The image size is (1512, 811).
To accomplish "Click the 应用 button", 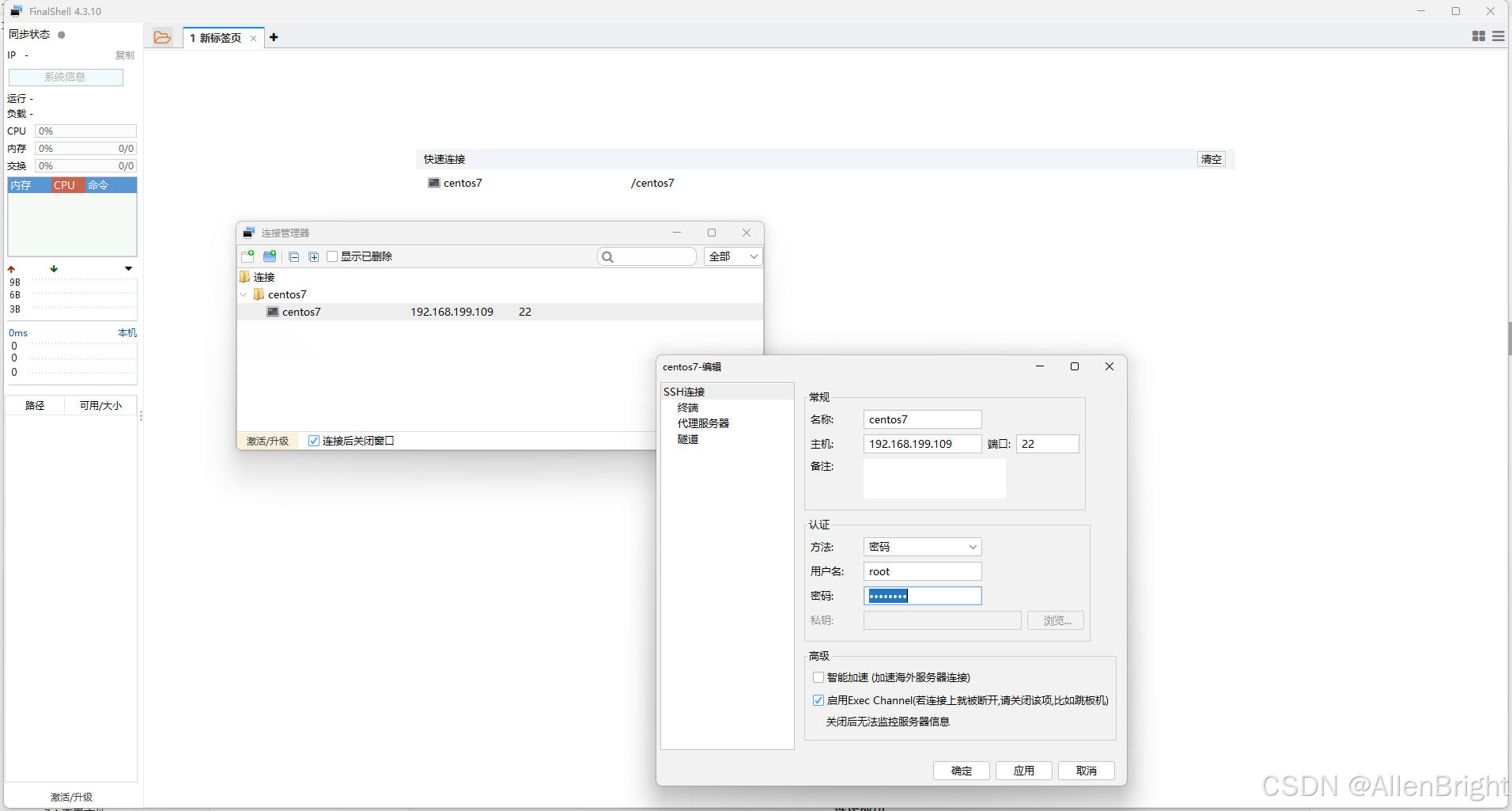I will click(x=1023, y=771).
